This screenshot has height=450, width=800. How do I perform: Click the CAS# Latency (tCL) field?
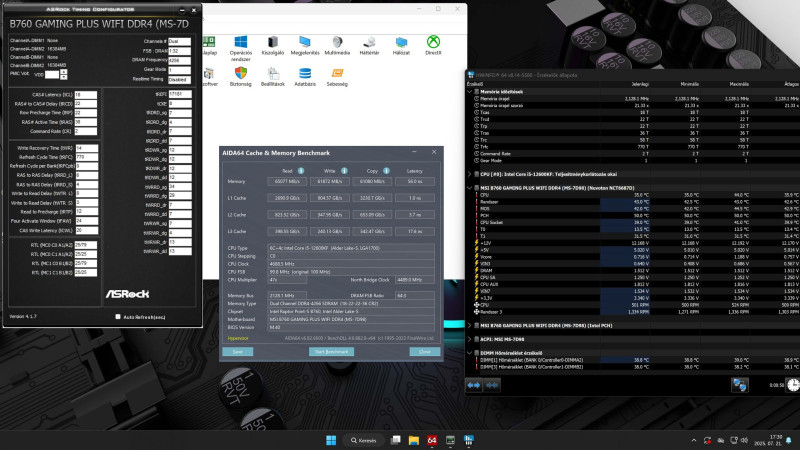pos(86,95)
